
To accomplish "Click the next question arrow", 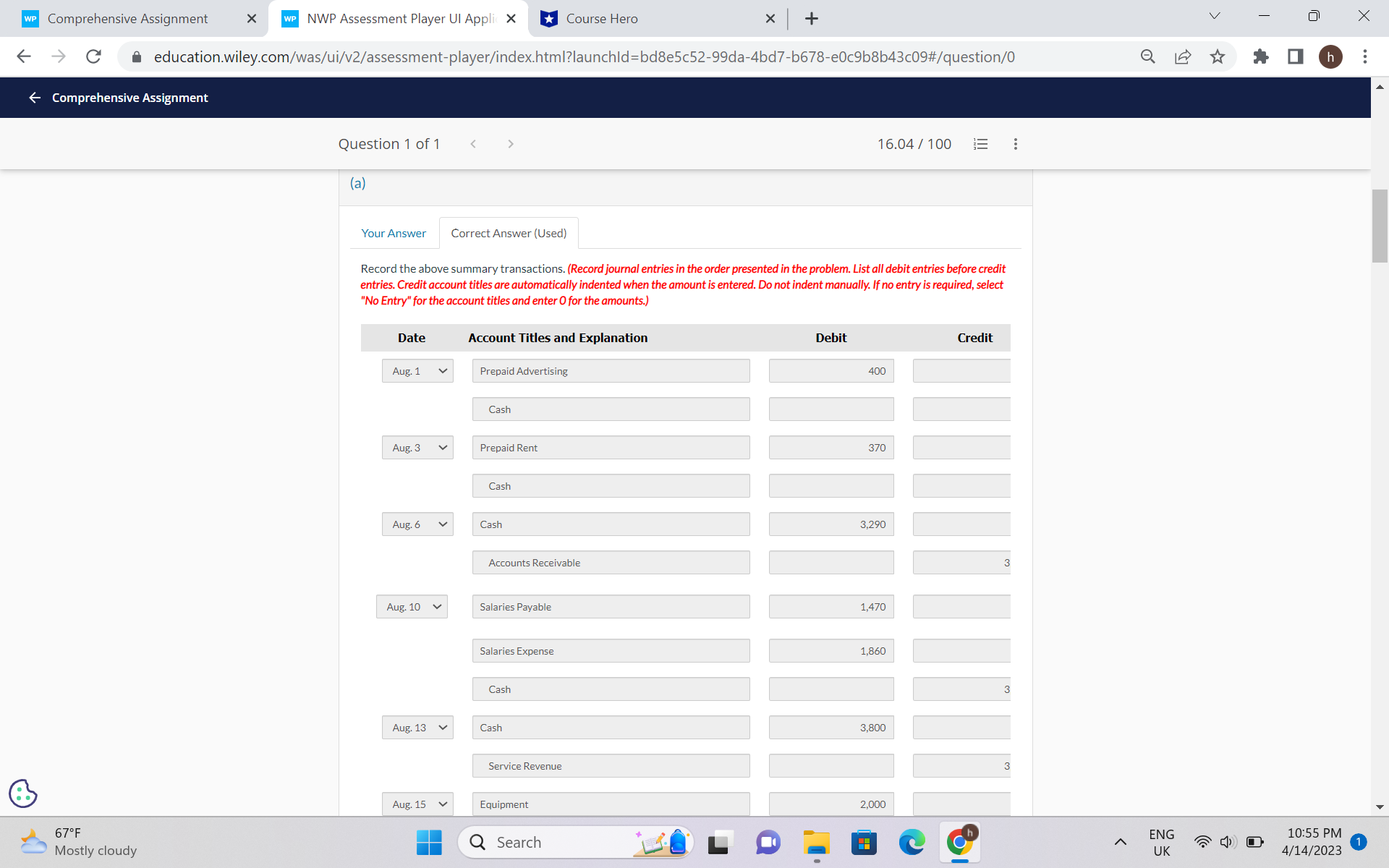I will 511,144.
